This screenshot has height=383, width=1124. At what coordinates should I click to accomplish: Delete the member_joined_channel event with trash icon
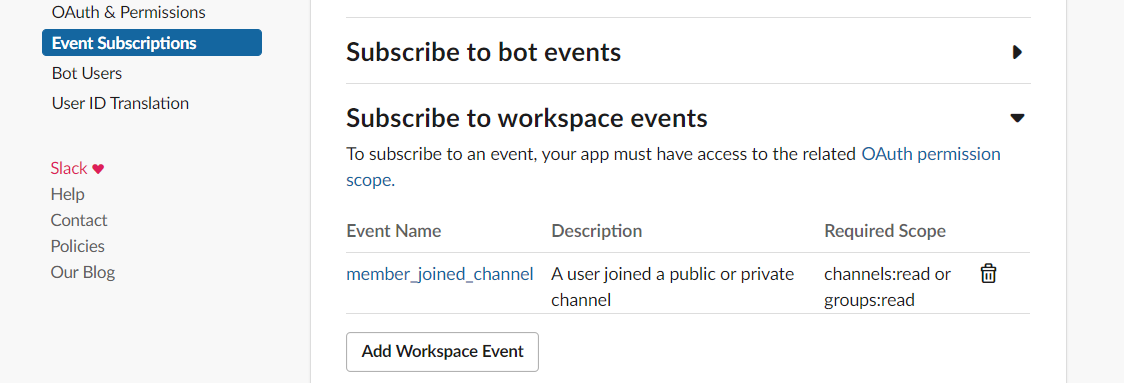(988, 273)
